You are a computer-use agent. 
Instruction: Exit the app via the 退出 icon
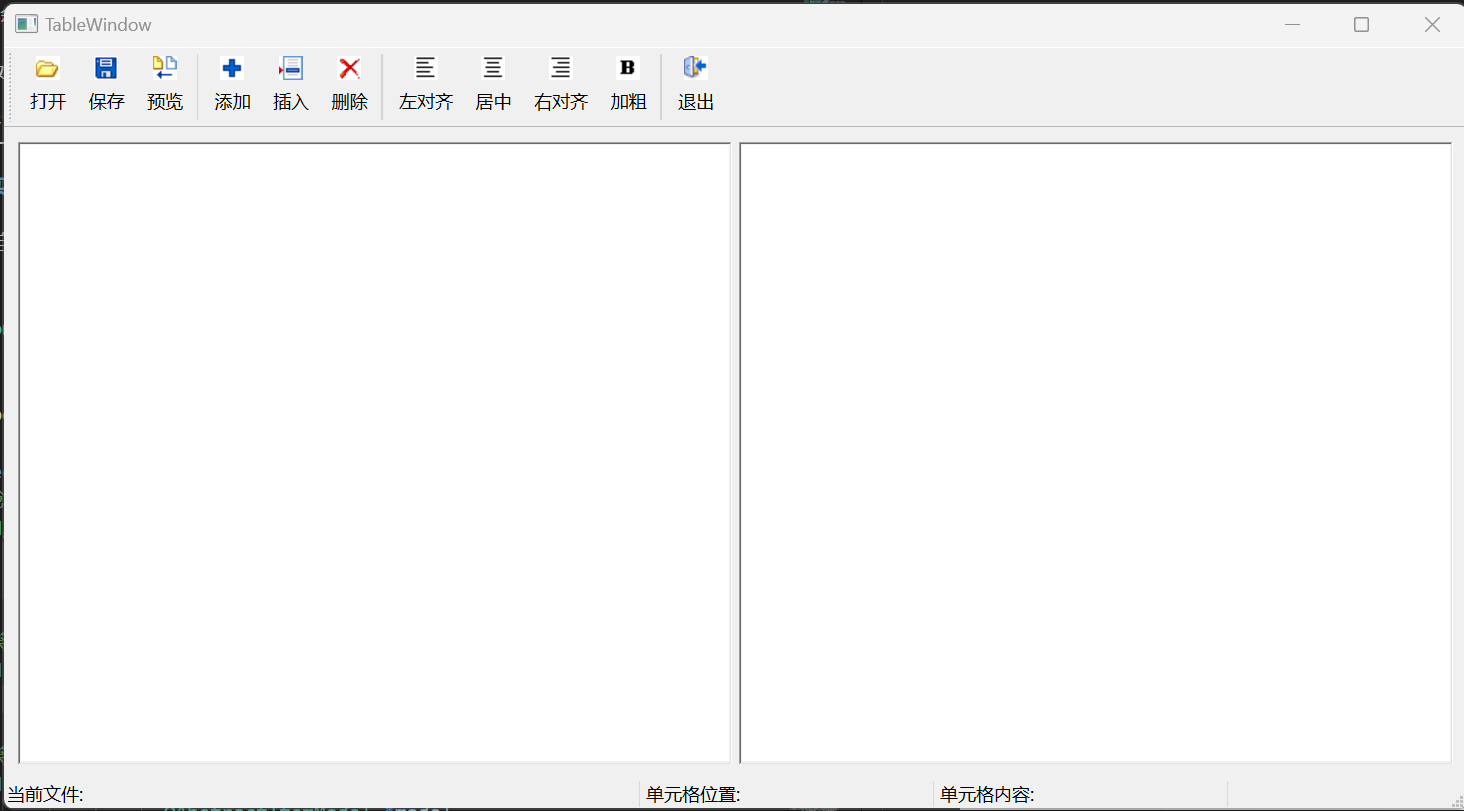point(696,69)
